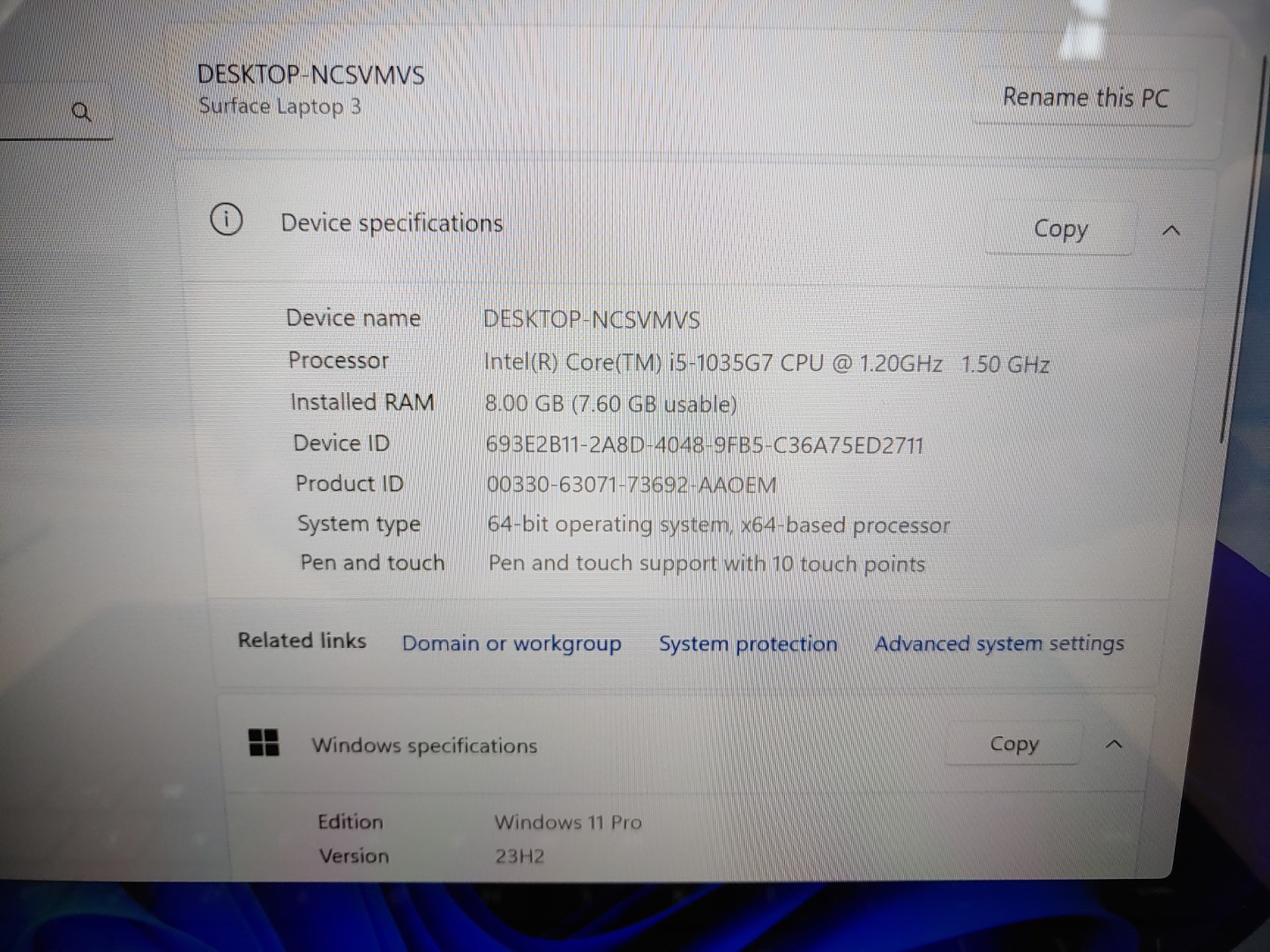Screen dimensions: 1270x952
Task: Collapse the Device specifications section chevron
Action: coord(1171,231)
